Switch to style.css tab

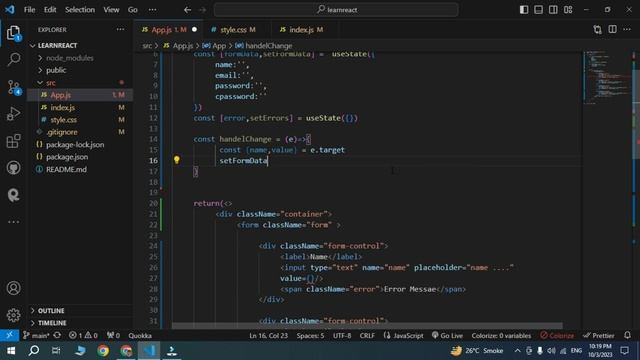pyautogui.click(x=233, y=29)
